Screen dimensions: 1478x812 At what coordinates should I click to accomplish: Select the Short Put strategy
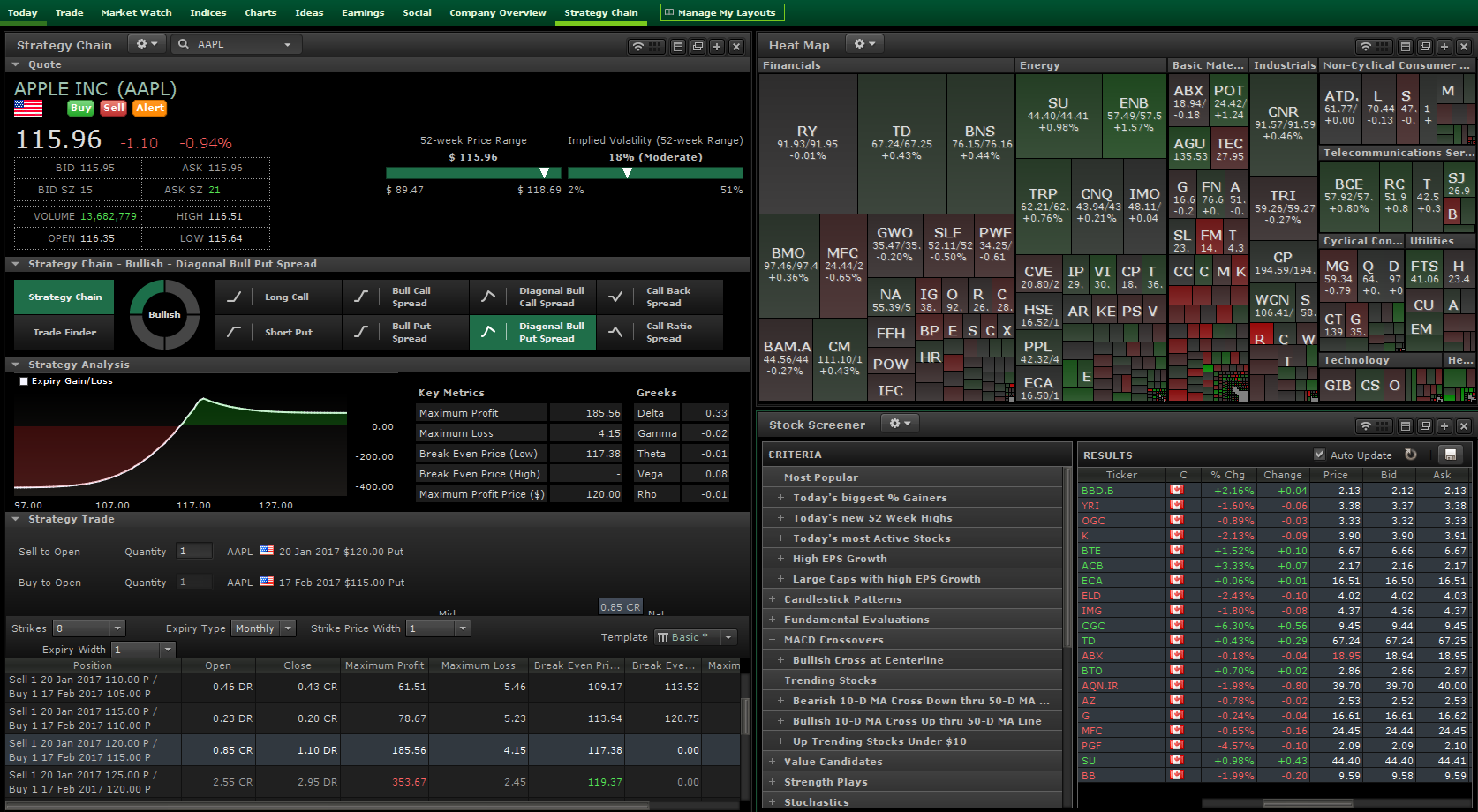[x=278, y=332]
